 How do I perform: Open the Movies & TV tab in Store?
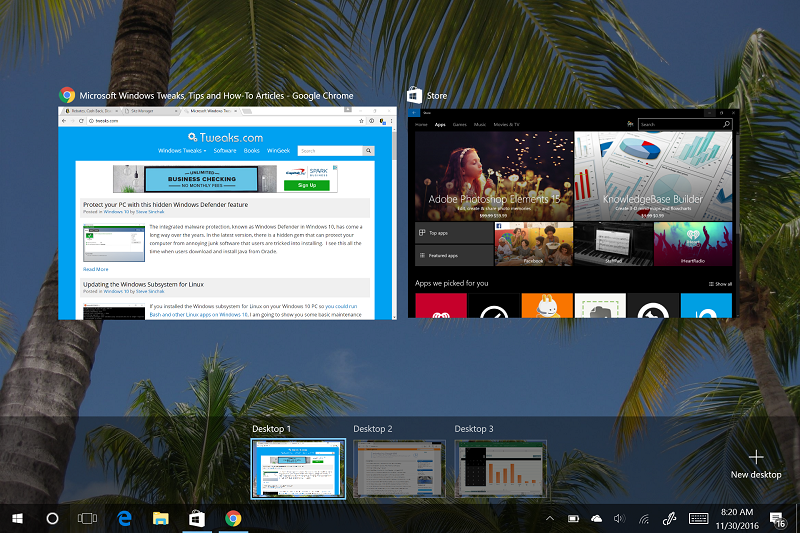pos(506,124)
